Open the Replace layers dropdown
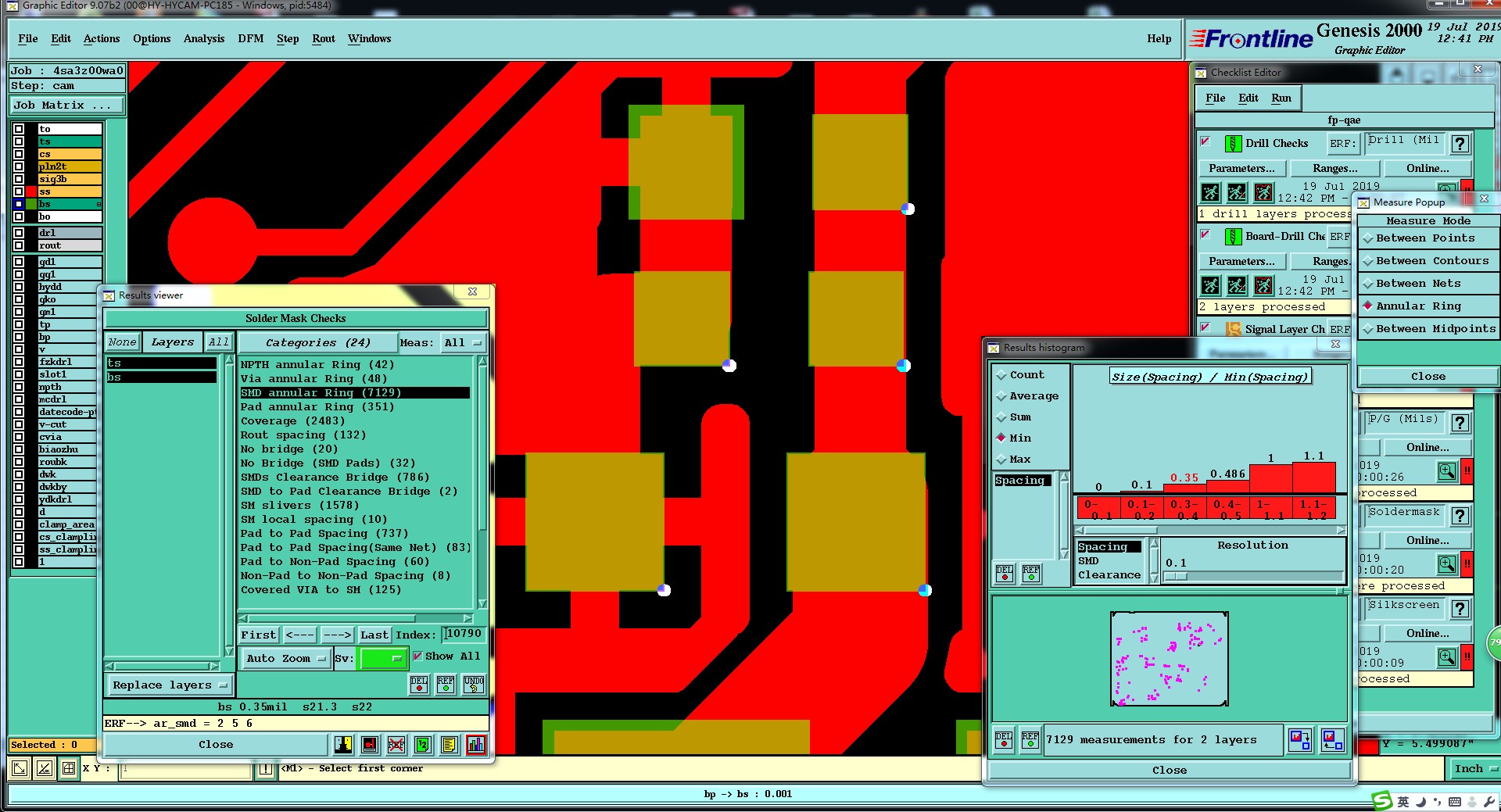1501x812 pixels. click(x=170, y=685)
